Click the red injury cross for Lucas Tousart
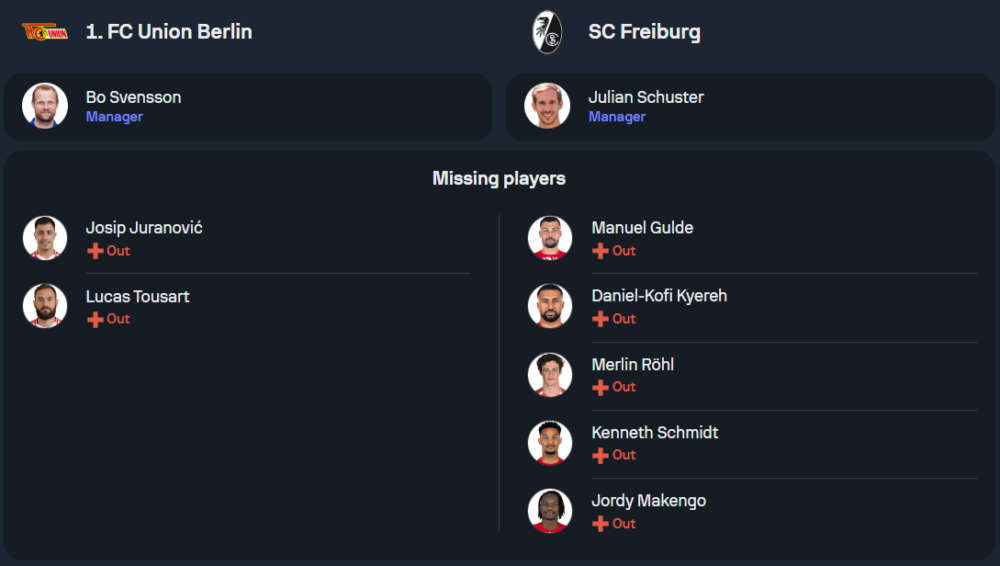1000x566 pixels. [95, 319]
